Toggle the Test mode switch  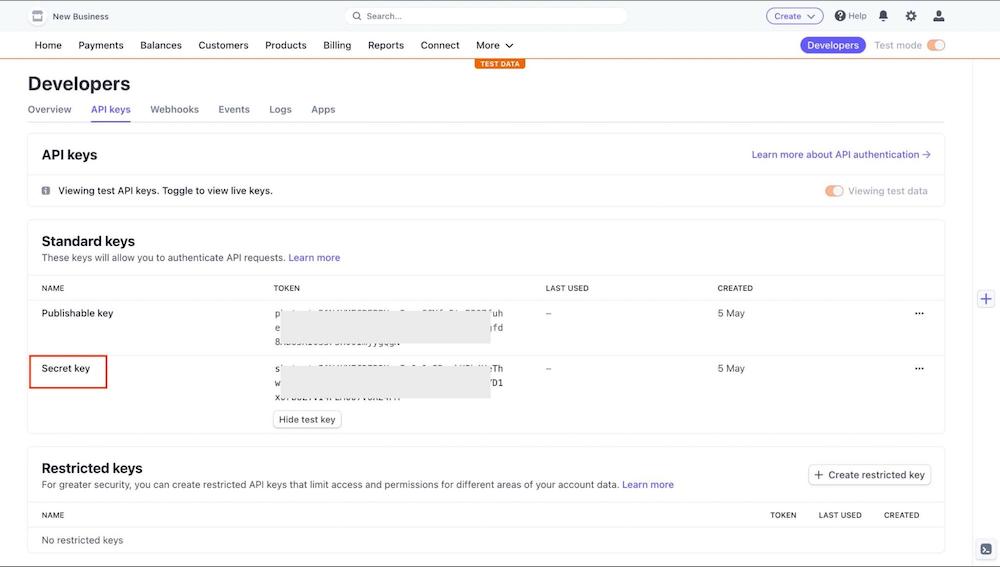coord(935,45)
